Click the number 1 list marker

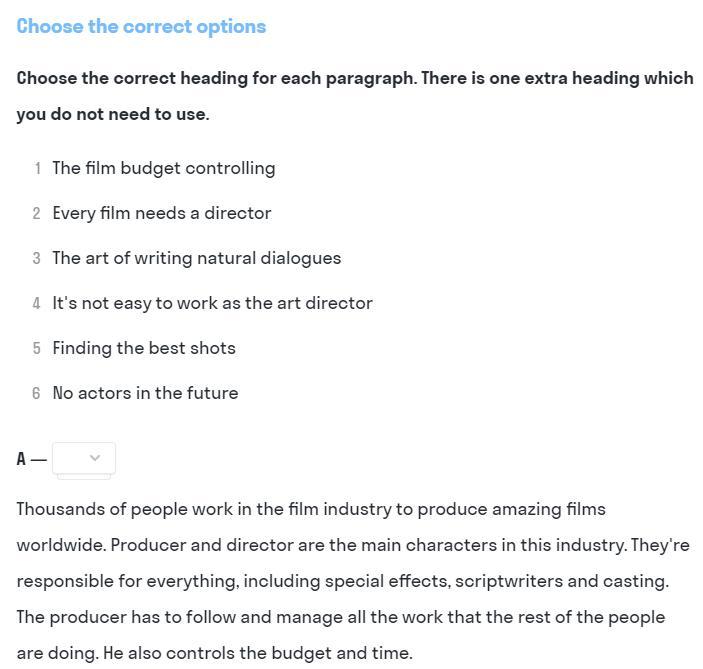(x=38, y=169)
